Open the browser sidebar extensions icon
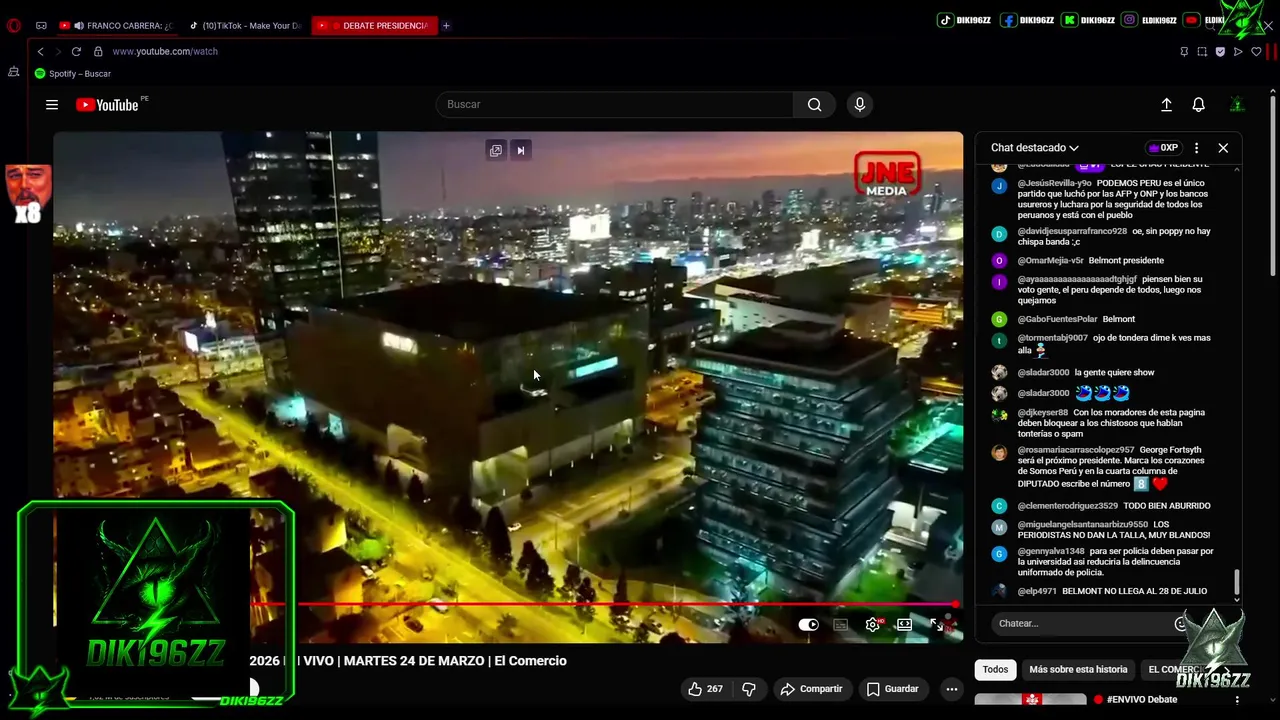Screen dimensions: 1280x720 14,72
